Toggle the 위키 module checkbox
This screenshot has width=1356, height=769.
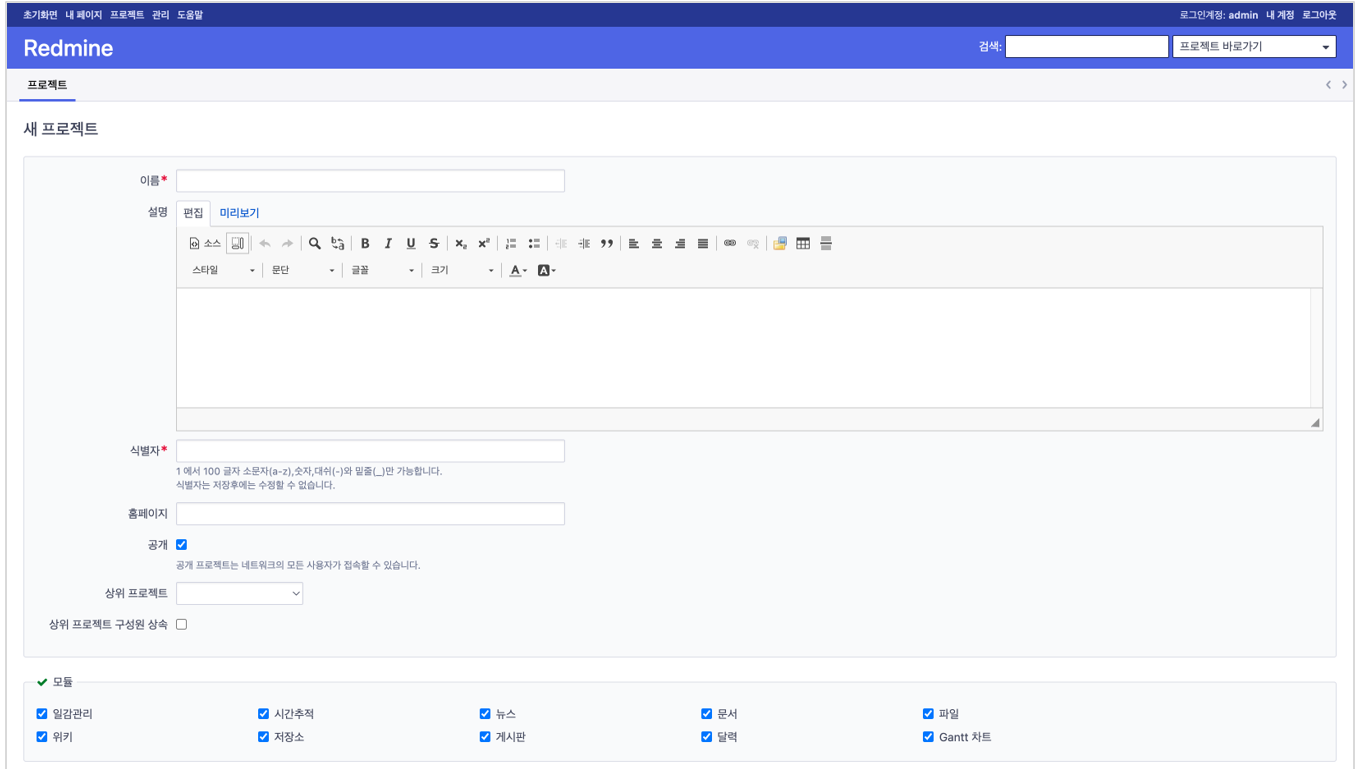click(x=42, y=737)
